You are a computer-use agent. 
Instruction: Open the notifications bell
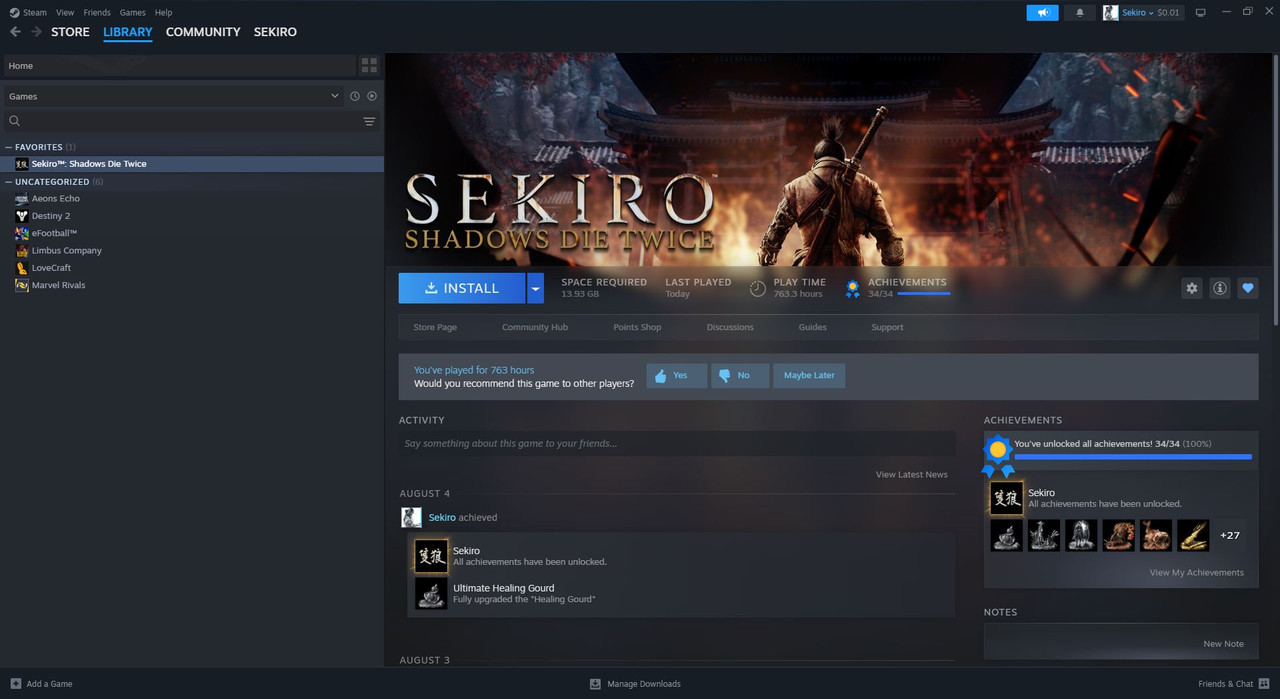tap(1079, 13)
